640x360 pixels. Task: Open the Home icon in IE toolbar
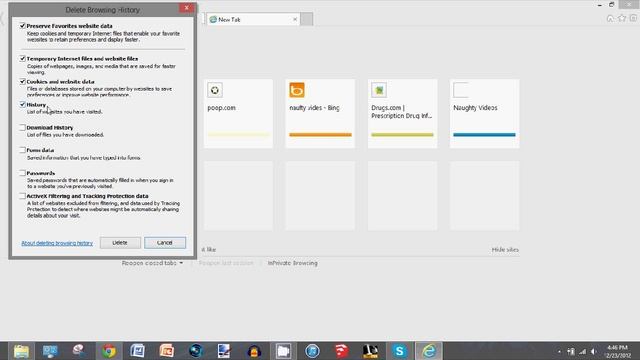[x=610, y=18]
